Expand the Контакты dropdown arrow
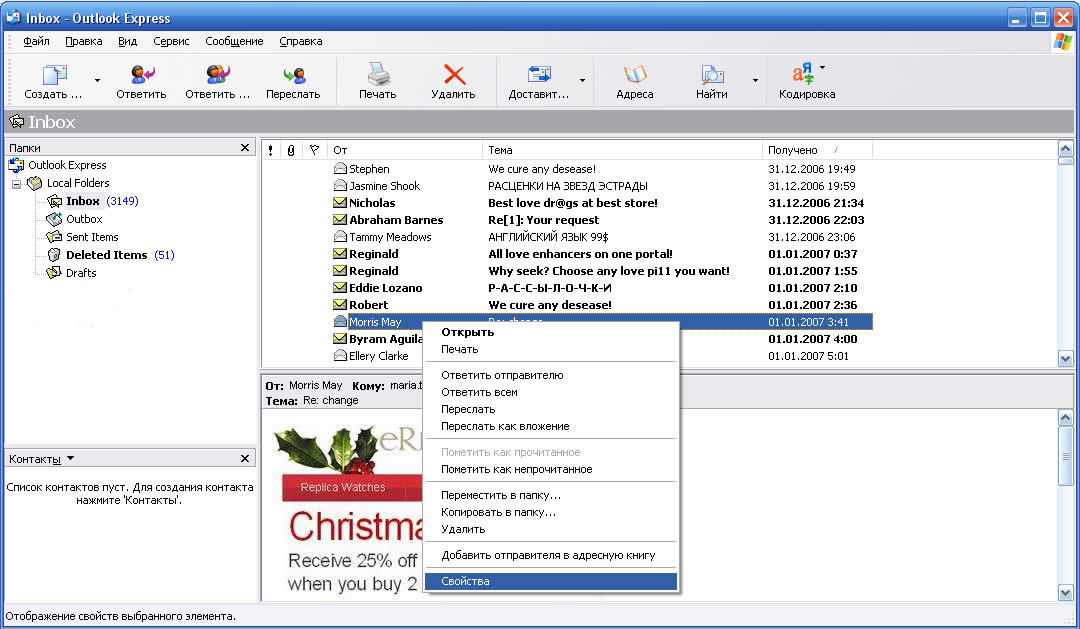1080x629 pixels. click(x=70, y=459)
